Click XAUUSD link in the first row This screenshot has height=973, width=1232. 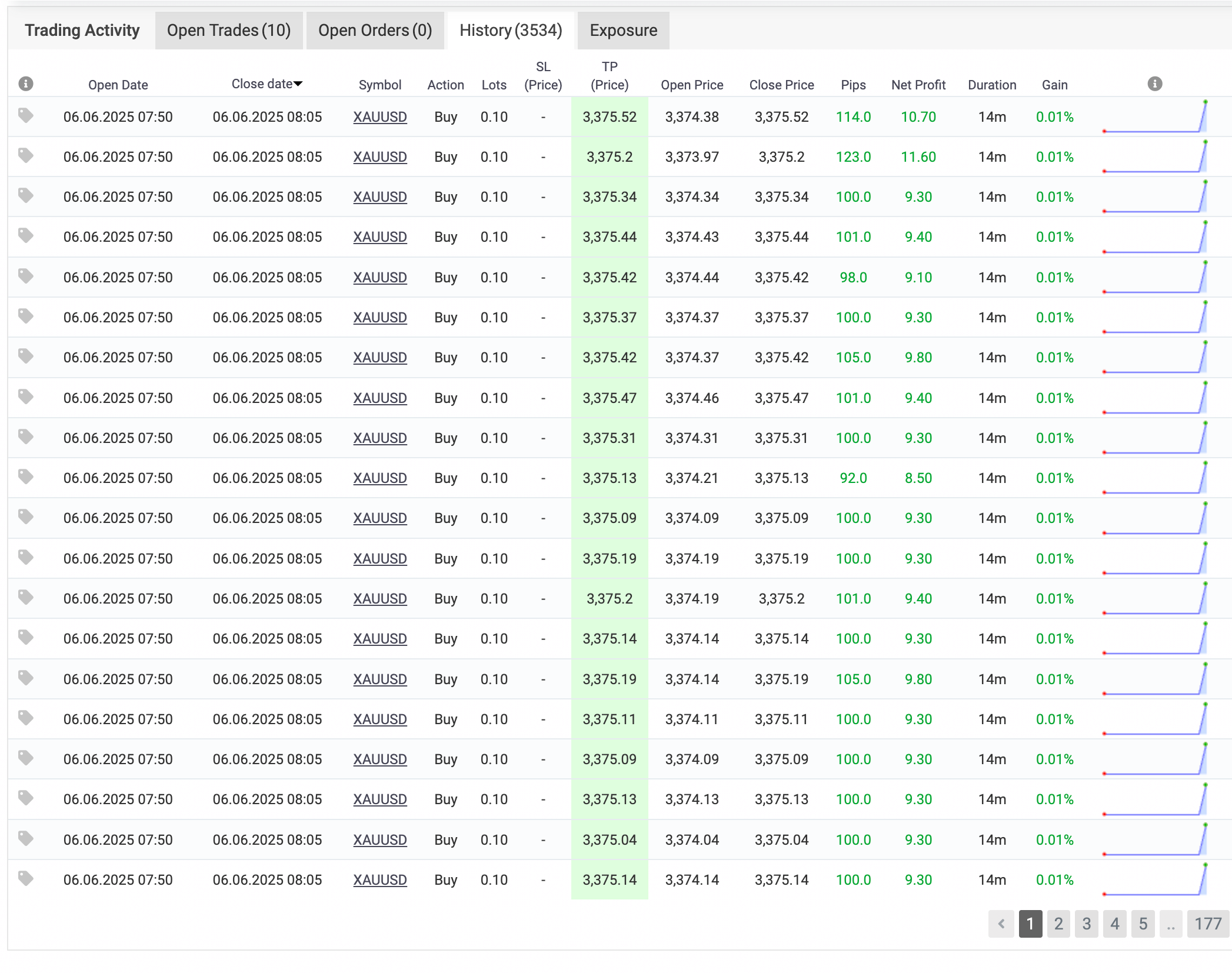[x=379, y=117]
